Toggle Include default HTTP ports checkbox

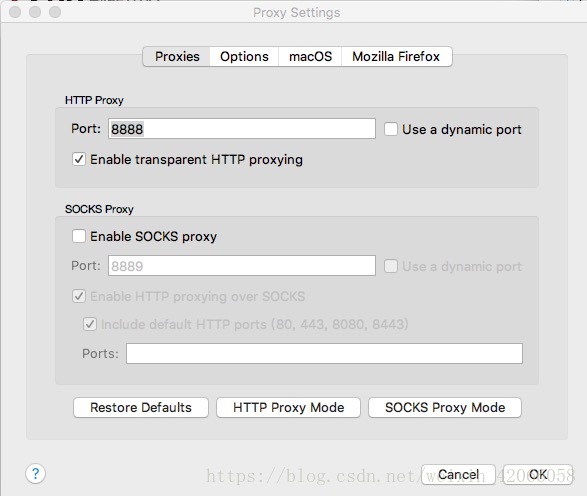[x=90, y=324]
